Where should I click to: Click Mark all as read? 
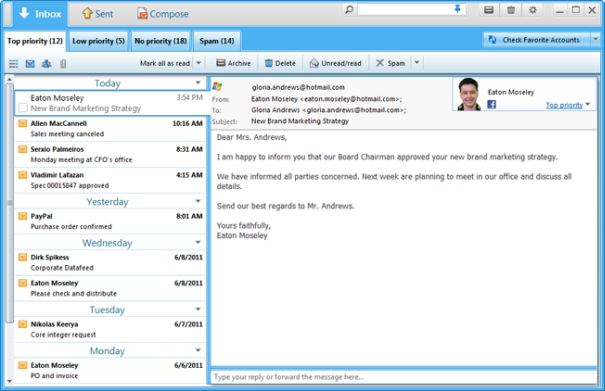(x=165, y=63)
